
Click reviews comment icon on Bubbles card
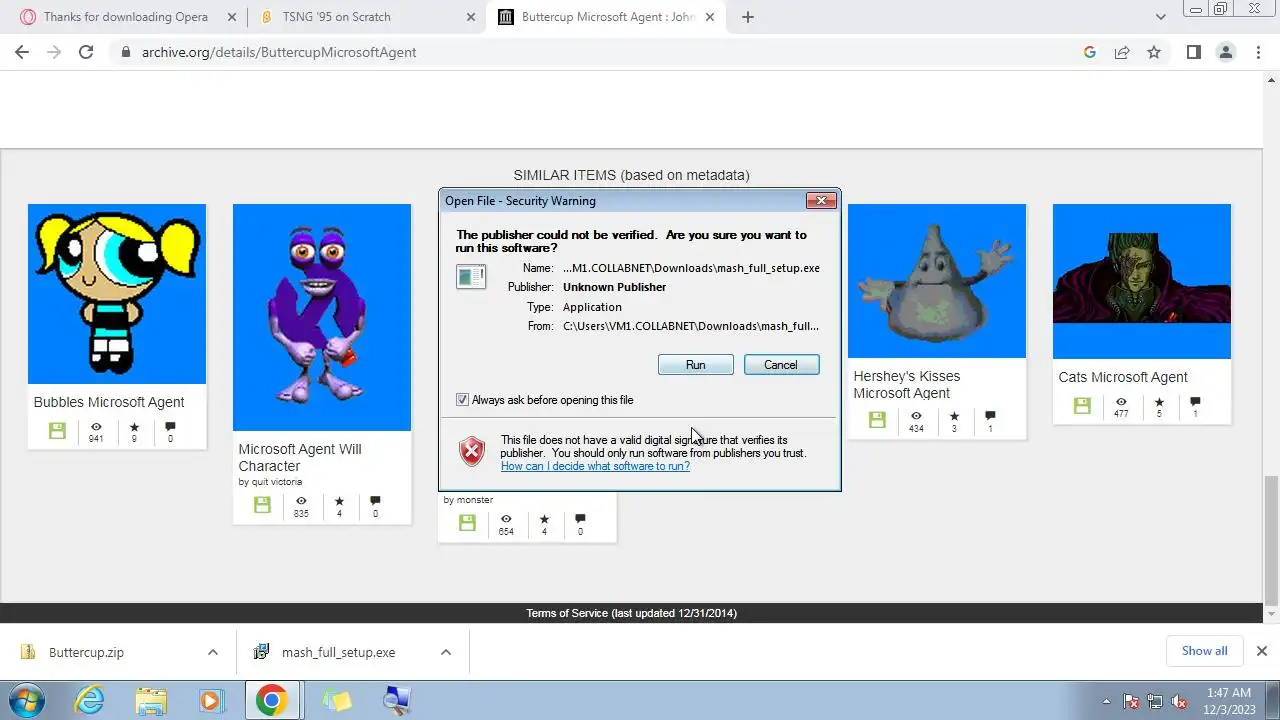pos(170,427)
